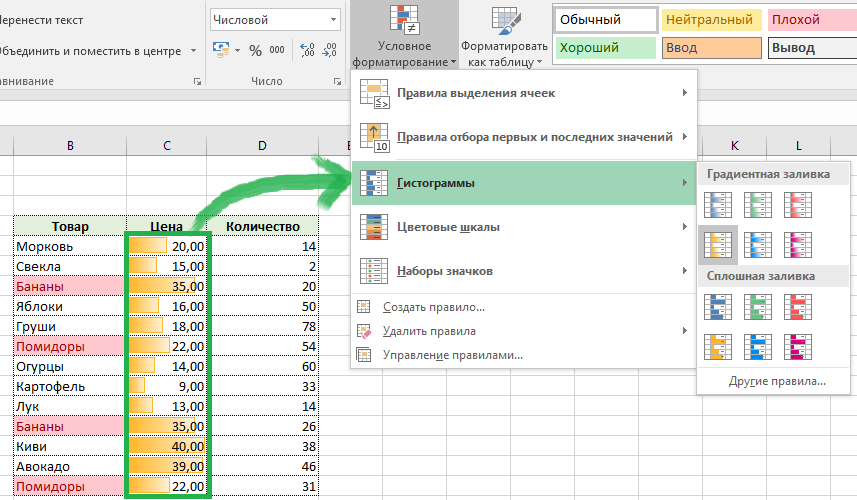Select the Свекла cell
This screenshot has height=500, width=857.
pos(70,267)
